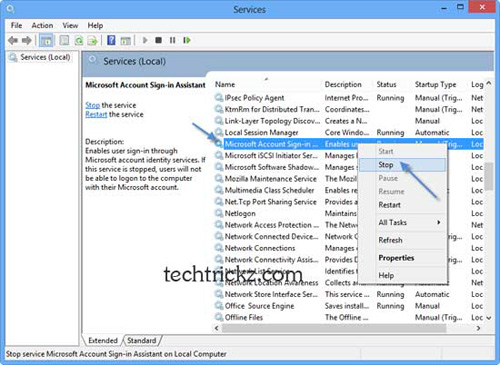Click the Mozilla Maintenance Service gear icon

click(x=219, y=178)
